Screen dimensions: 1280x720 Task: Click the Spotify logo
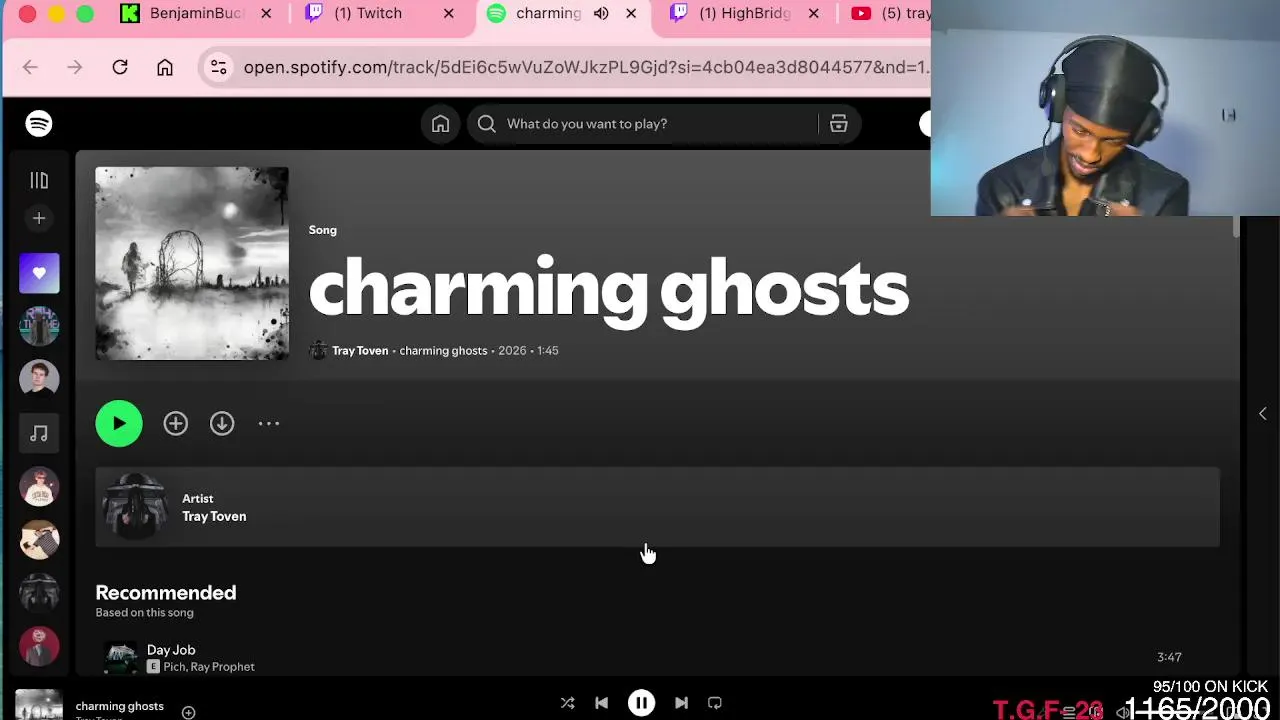[x=39, y=124]
